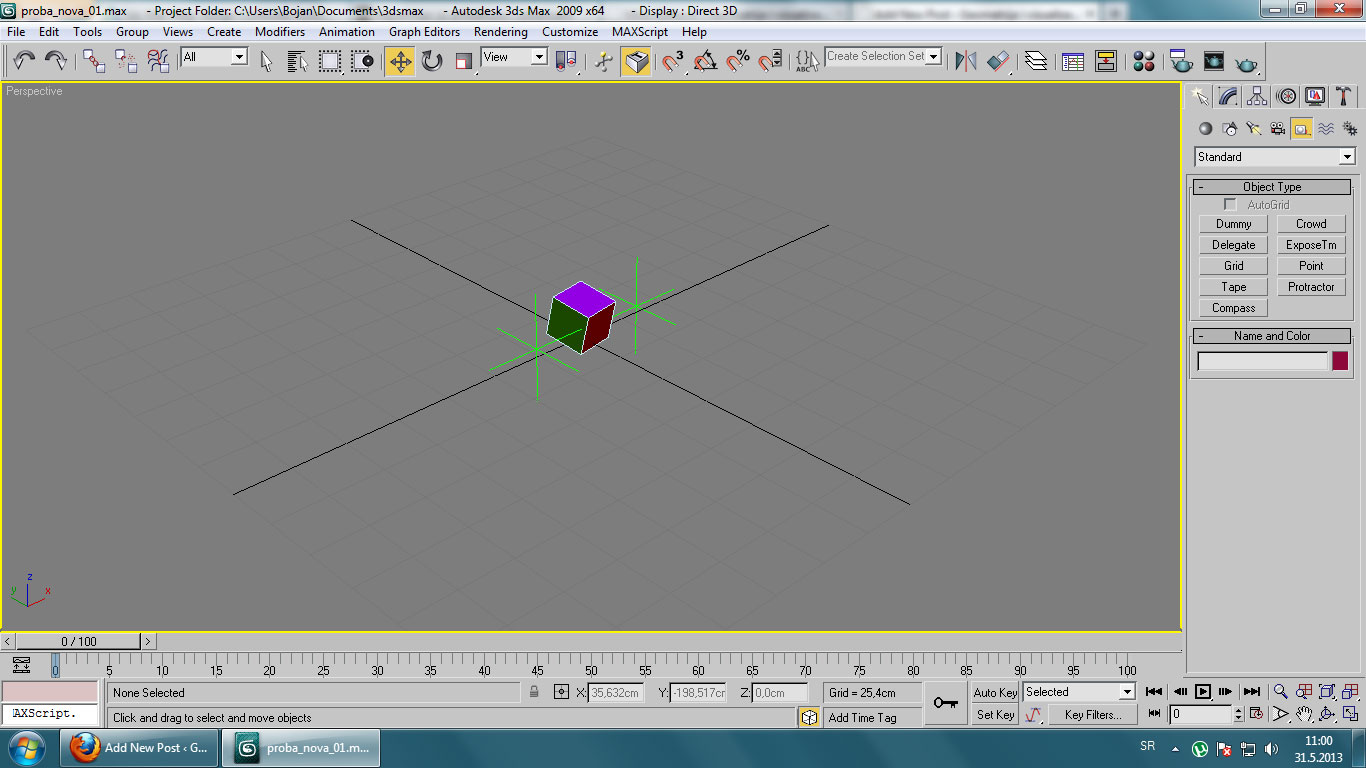Click the Undo arrow in toolbar

pyautogui.click(x=25, y=61)
